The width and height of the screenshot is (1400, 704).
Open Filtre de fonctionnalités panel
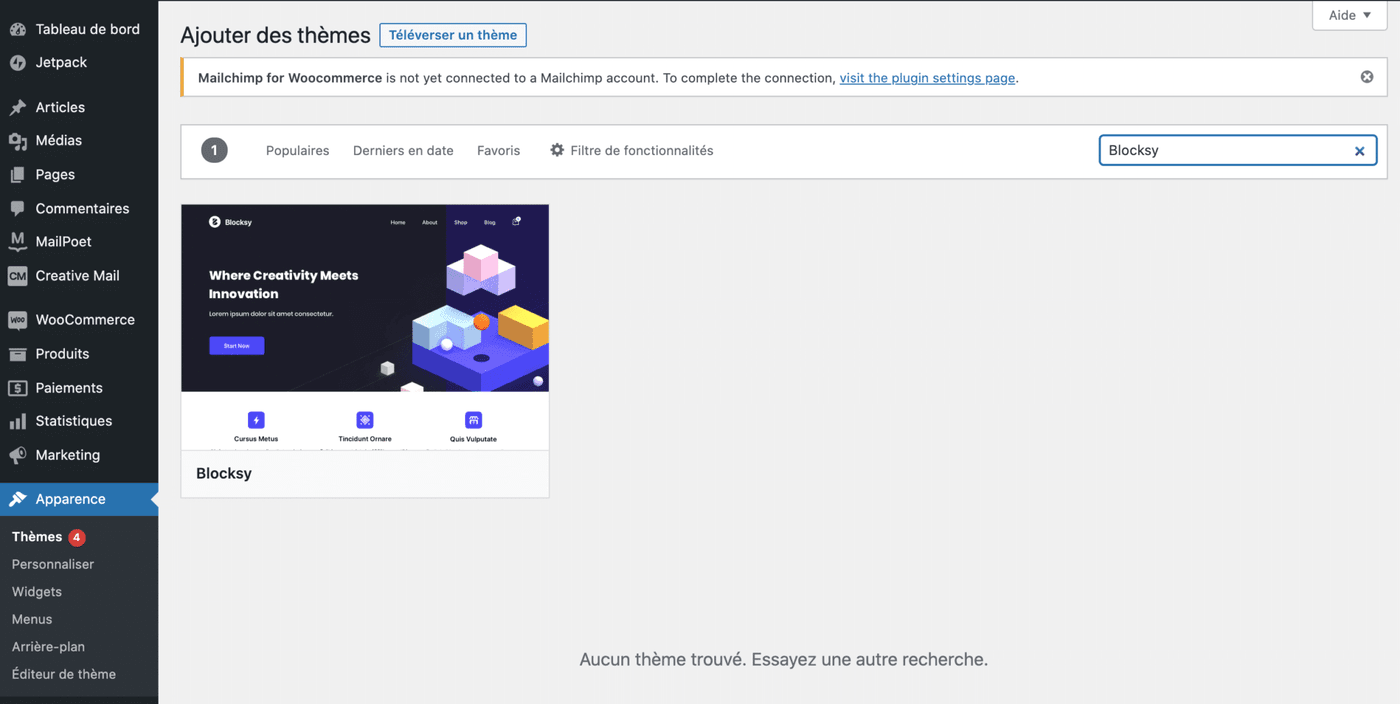click(631, 151)
